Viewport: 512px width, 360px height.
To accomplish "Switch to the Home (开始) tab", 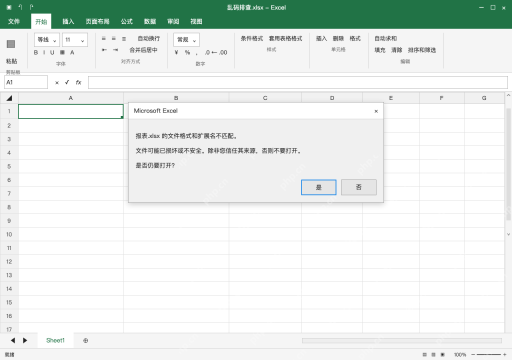I will pos(41,22).
